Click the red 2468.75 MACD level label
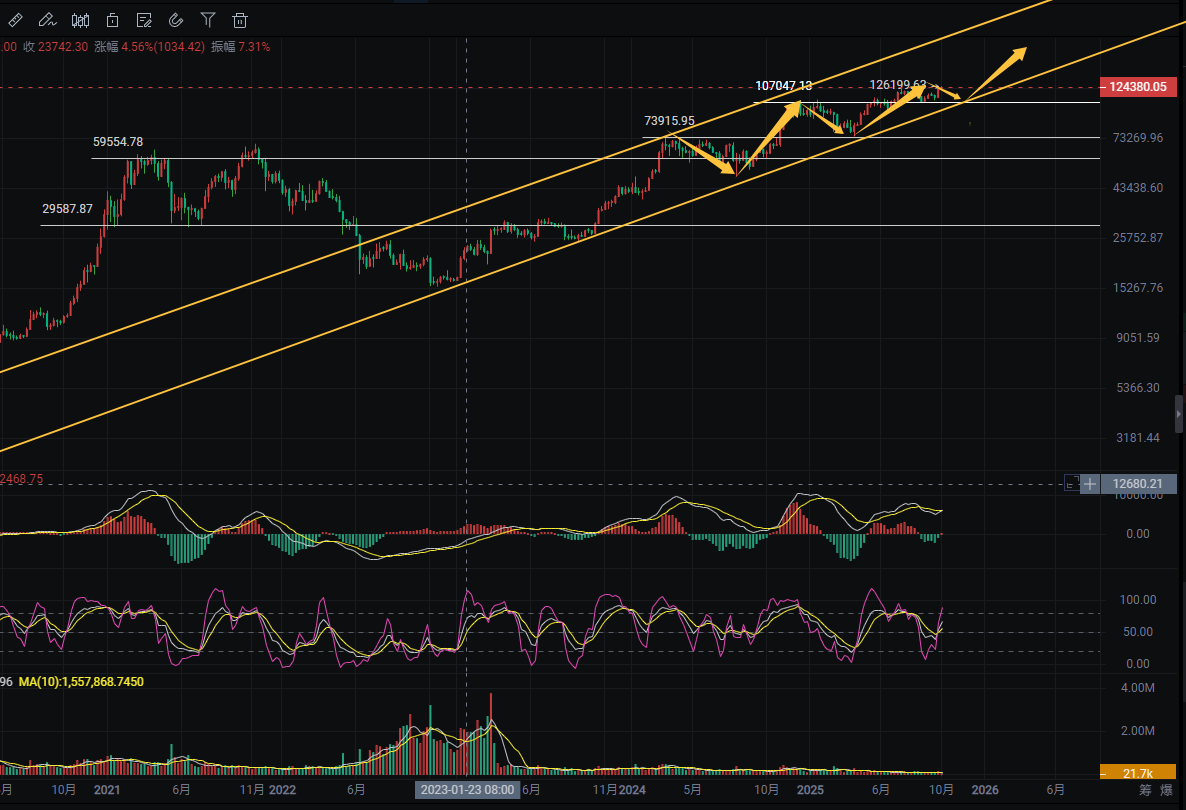The width and height of the screenshot is (1186, 810). 22,479
